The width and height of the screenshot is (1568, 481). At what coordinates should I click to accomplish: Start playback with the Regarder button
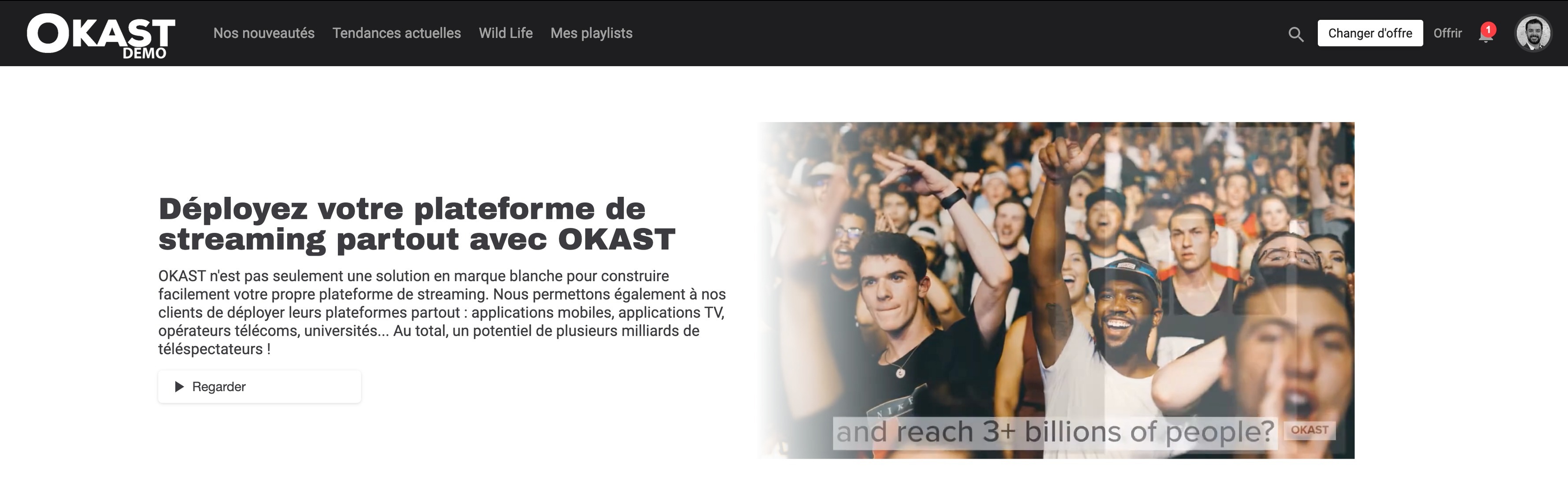click(259, 387)
